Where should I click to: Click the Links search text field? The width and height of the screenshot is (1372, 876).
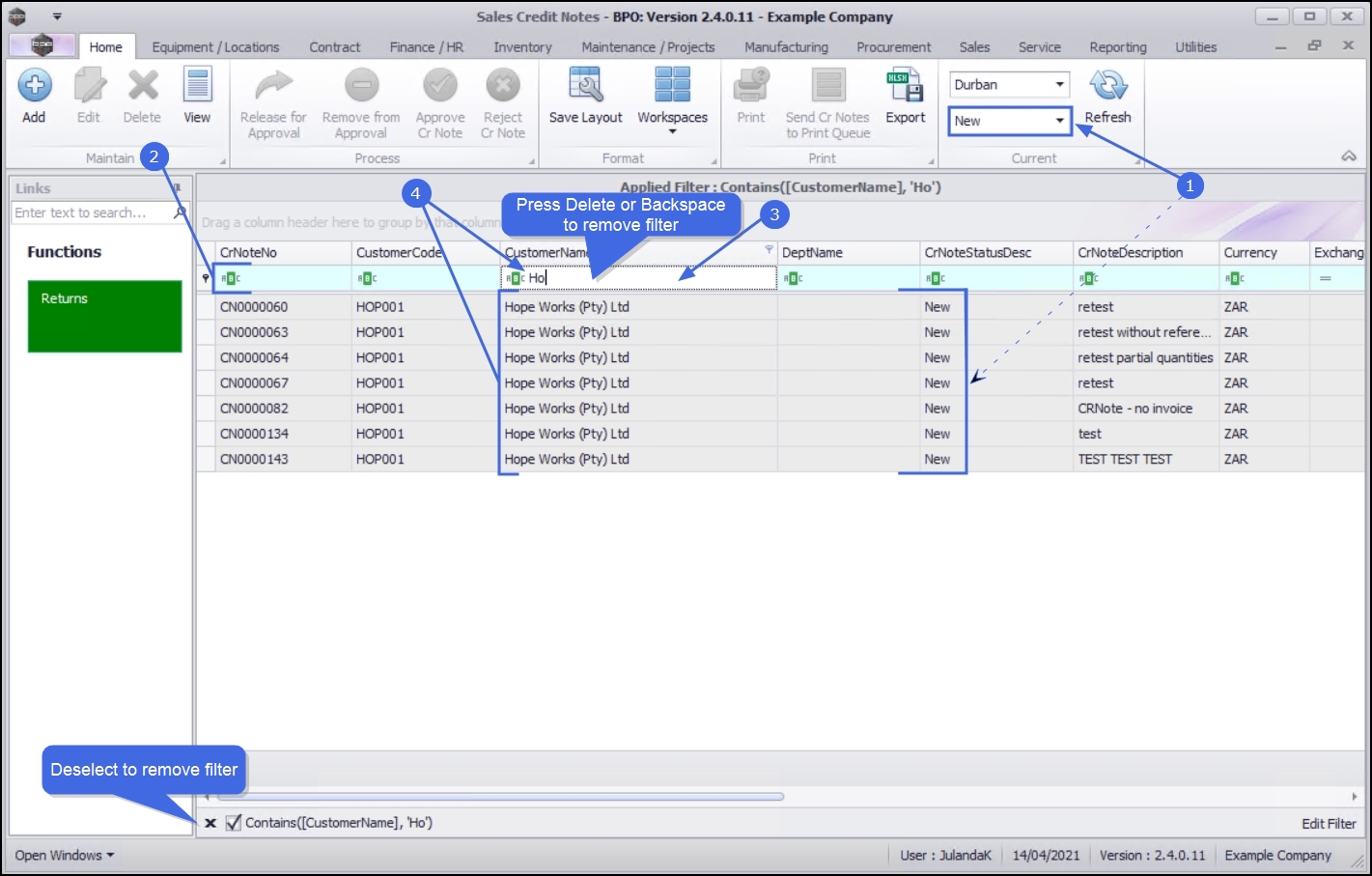[93, 212]
